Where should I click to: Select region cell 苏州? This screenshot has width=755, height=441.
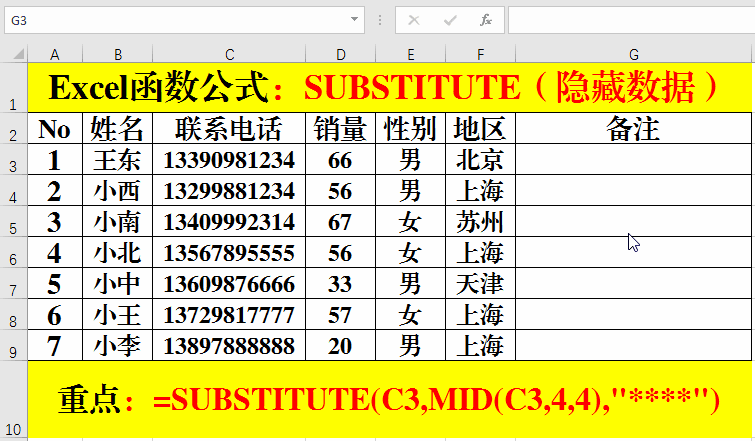click(x=481, y=221)
